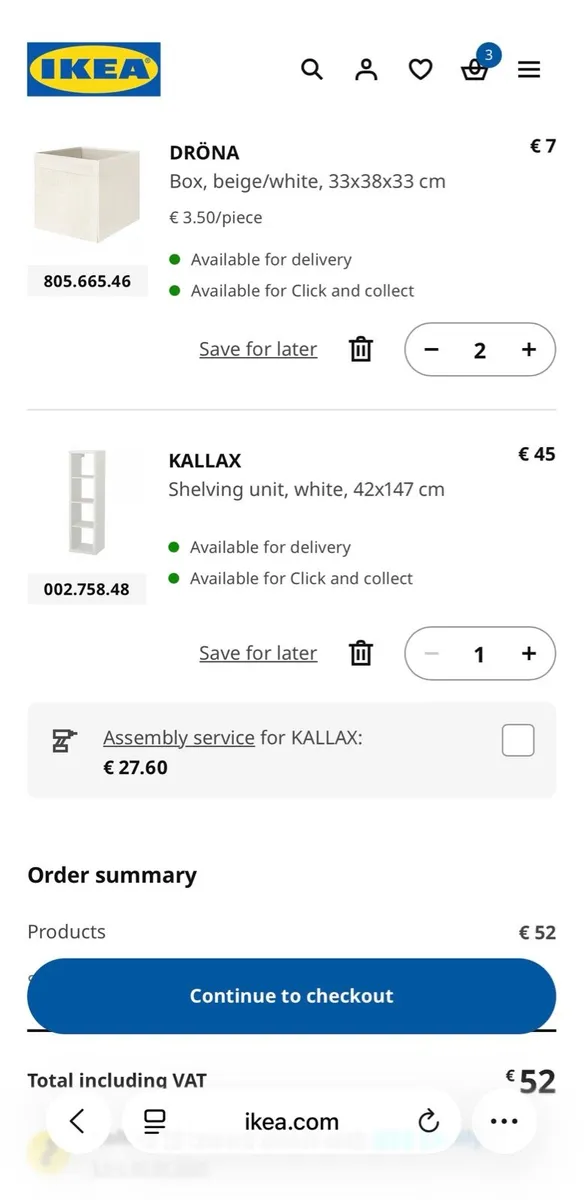Open your account profile
Image resolution: width=584 pixels, height=1200 pixels.
pyautogui.click(x=366, y=69)
